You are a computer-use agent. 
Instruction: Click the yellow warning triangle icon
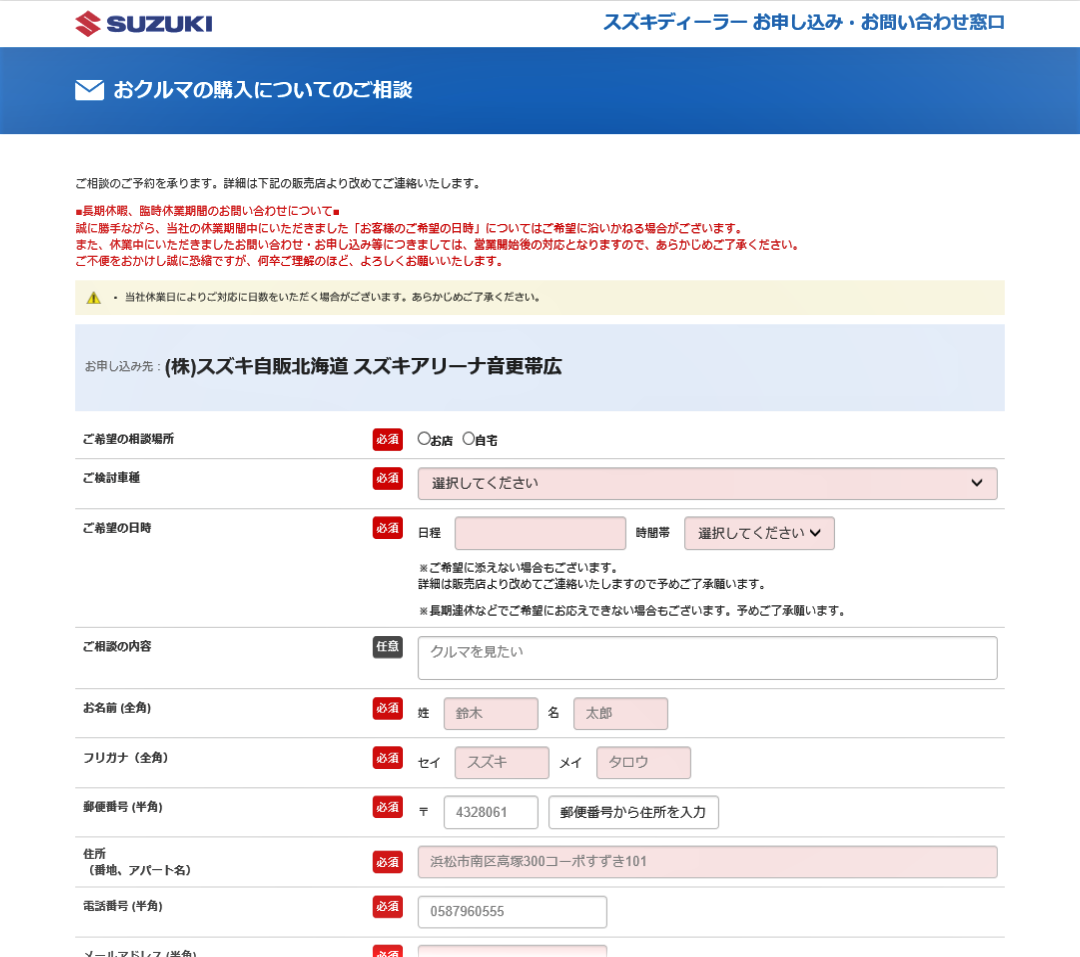coord(94,298)
